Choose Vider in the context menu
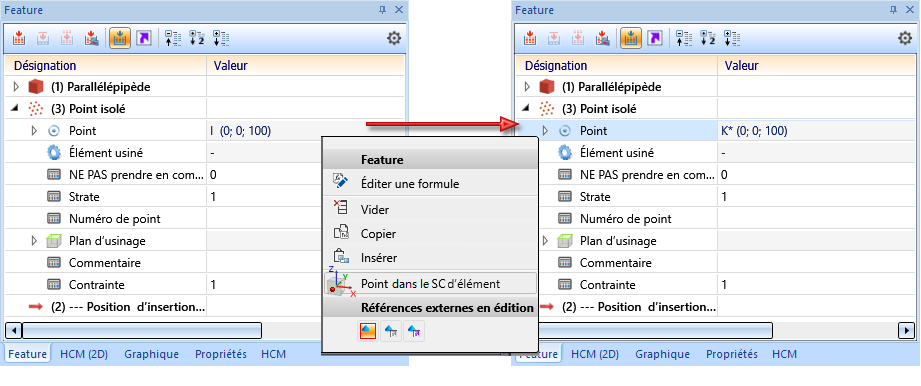 [431, 210]
